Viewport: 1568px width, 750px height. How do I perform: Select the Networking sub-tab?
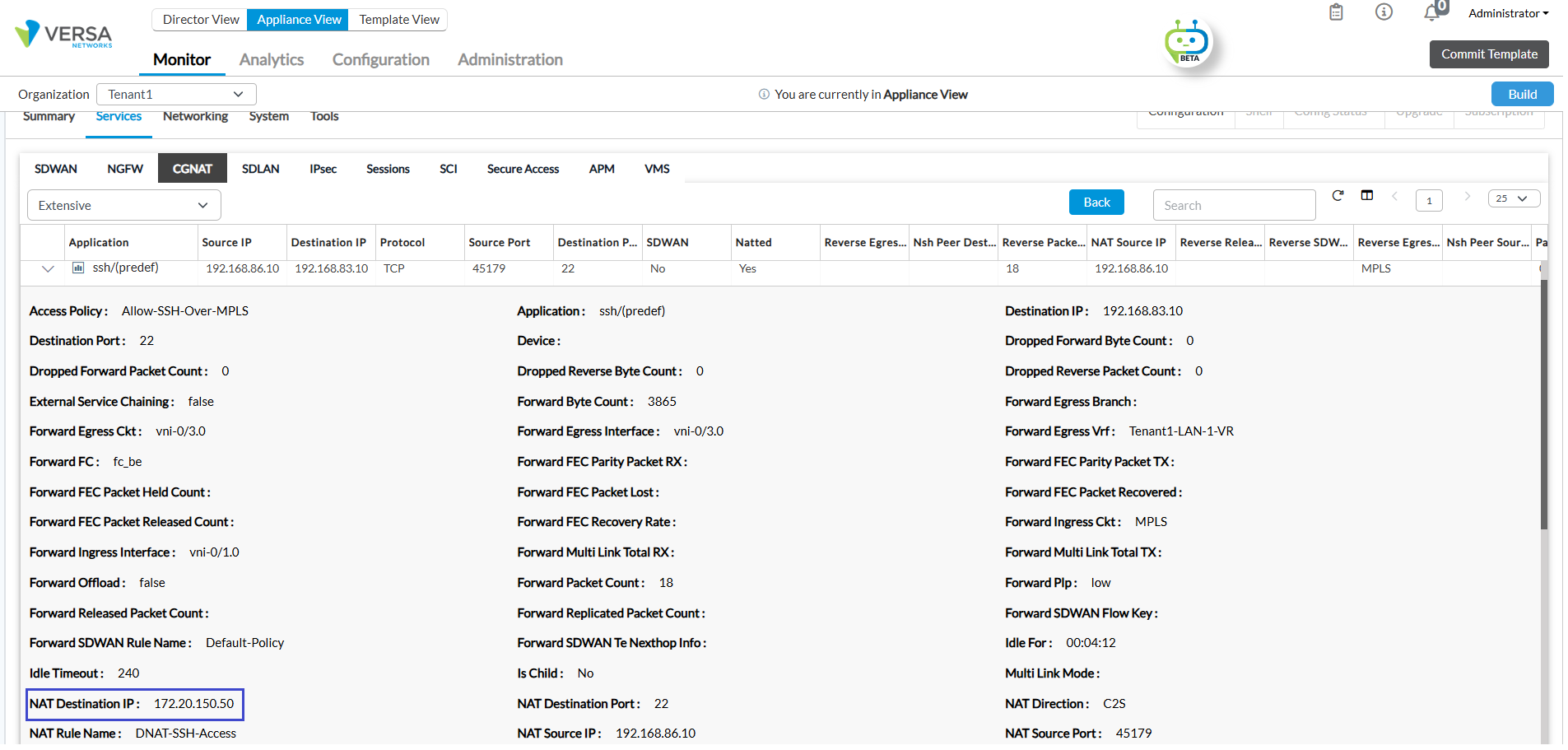tap(195, 117)
